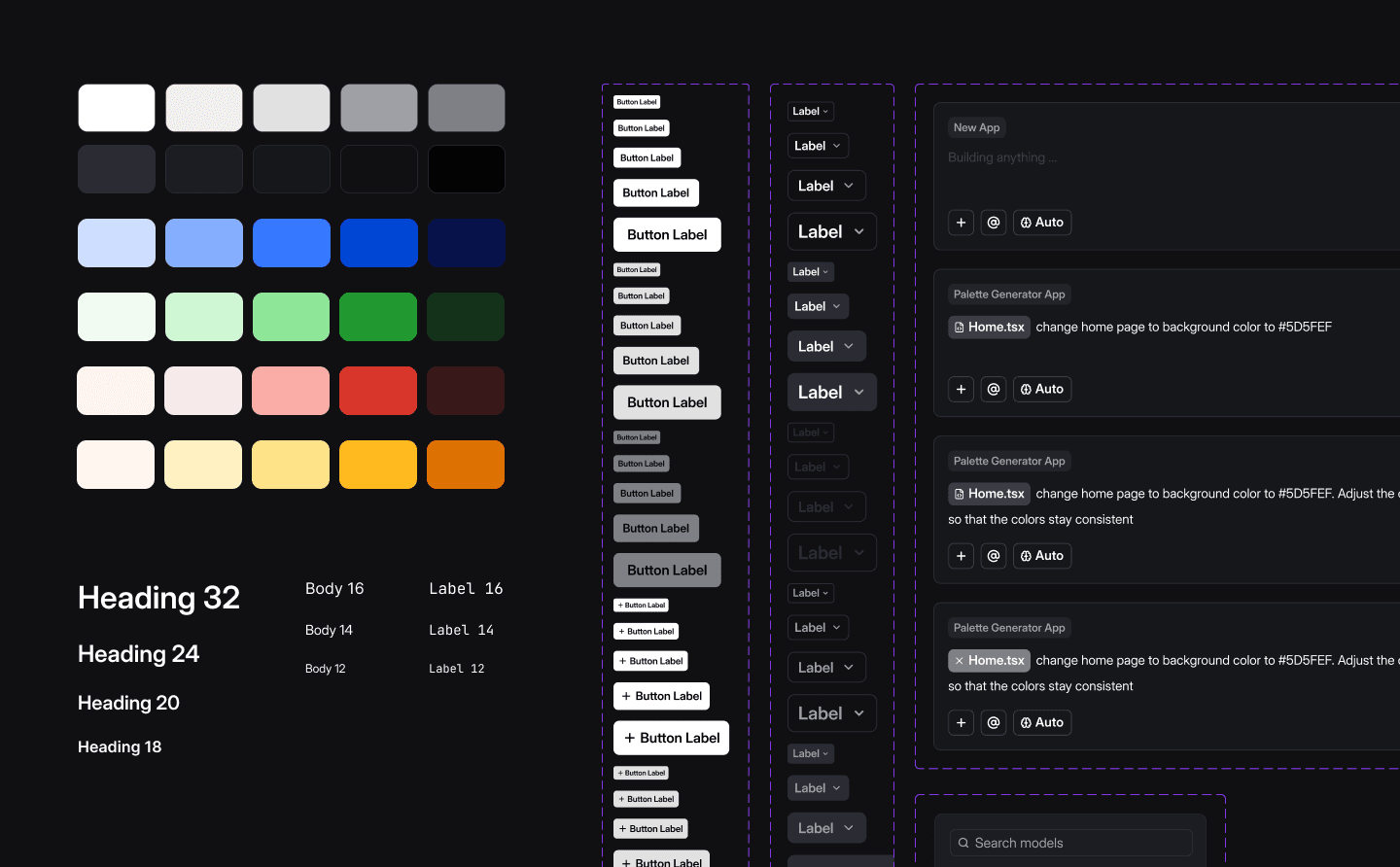Click the New App label tag
This screenshot has width=1400, height=867.
976,127
